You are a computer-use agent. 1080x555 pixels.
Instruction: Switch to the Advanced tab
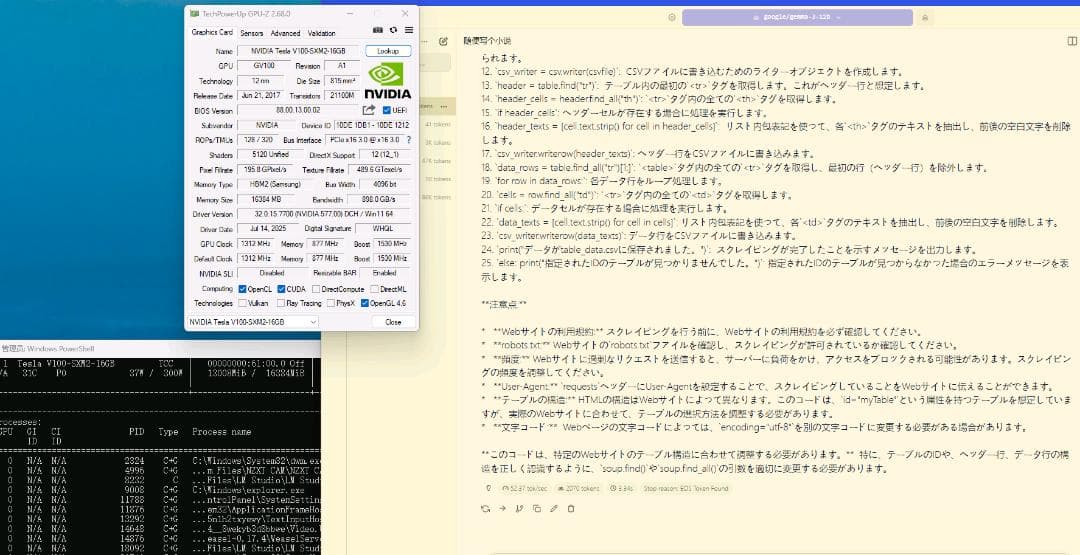[285, 33]
